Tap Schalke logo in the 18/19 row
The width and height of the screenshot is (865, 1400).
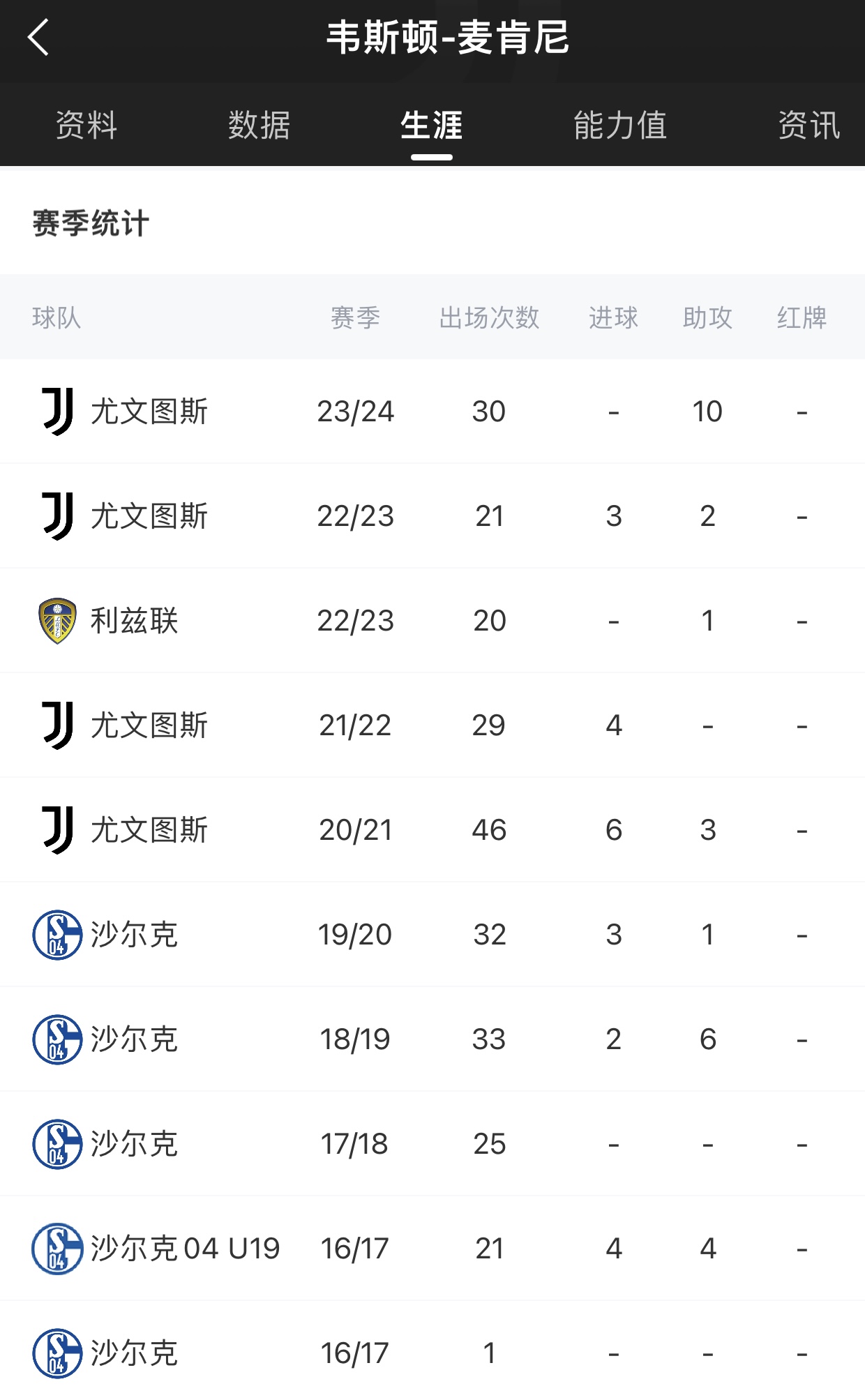[x=57, y=1039]
